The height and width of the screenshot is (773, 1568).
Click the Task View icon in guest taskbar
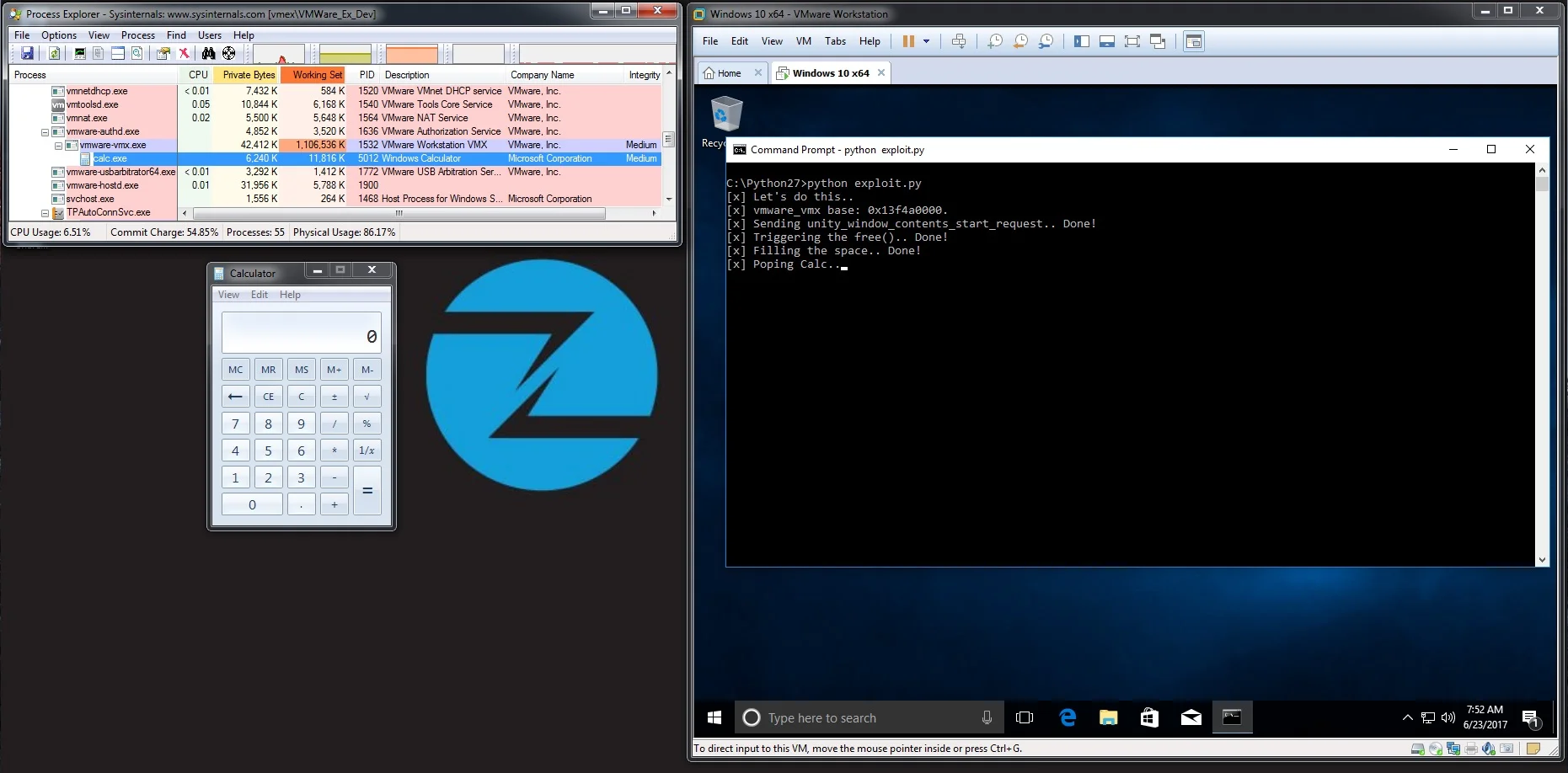point(1025,717)
